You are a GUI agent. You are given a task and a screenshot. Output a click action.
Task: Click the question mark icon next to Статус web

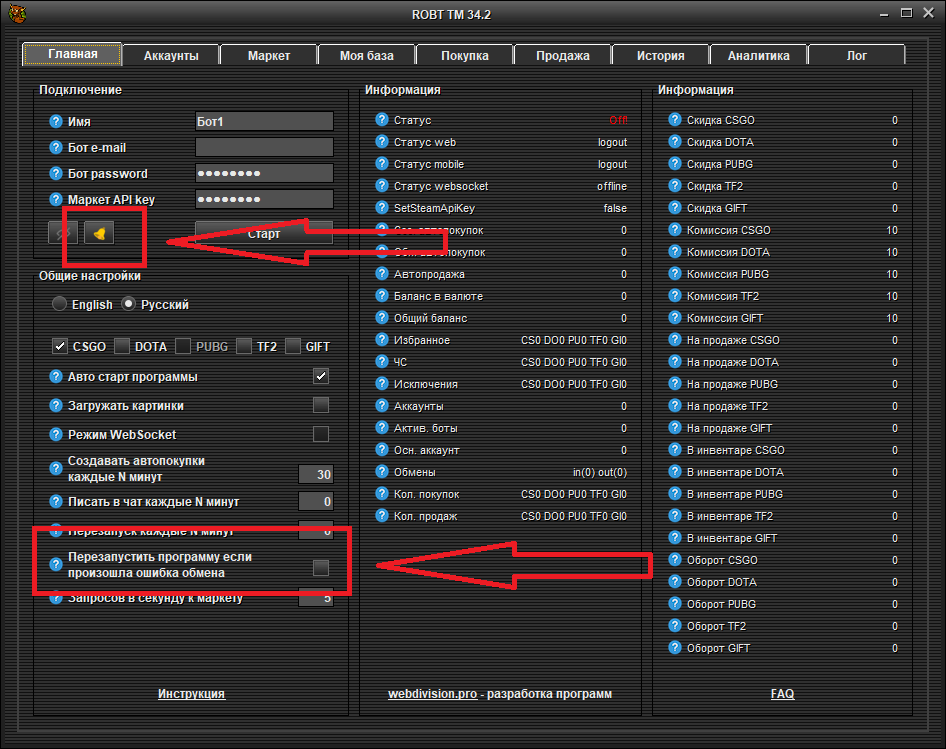pos(382,142)
